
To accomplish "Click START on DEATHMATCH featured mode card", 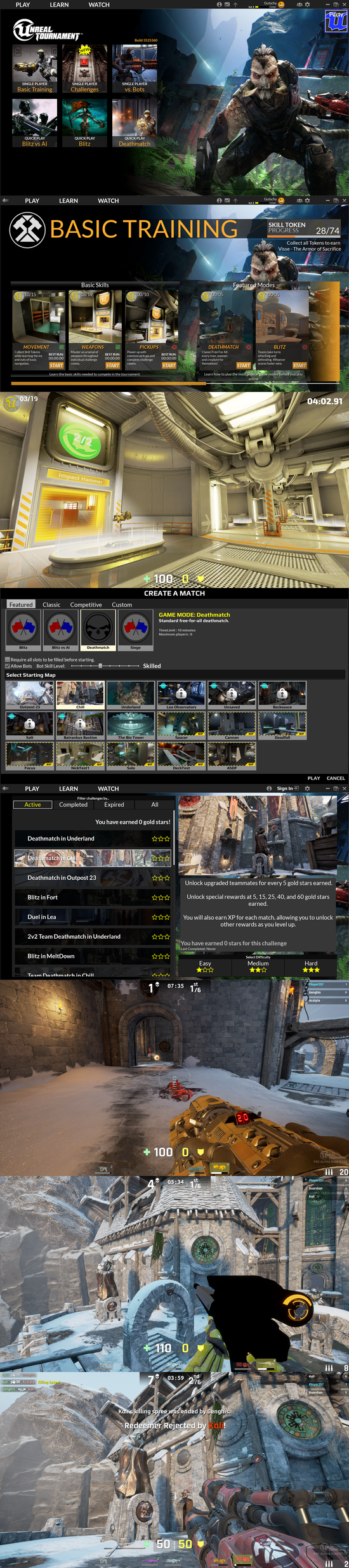I will point(244,365).
